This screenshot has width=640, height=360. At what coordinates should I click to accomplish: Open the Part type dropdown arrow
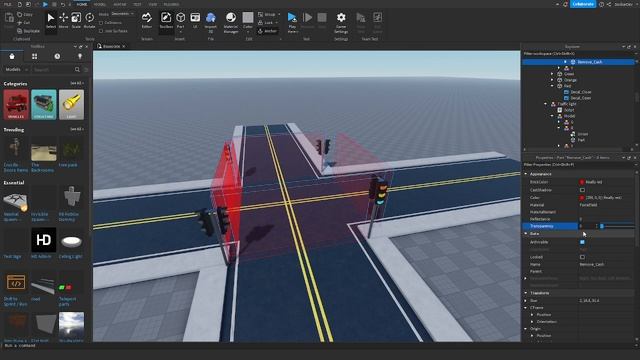click(180, 31)
